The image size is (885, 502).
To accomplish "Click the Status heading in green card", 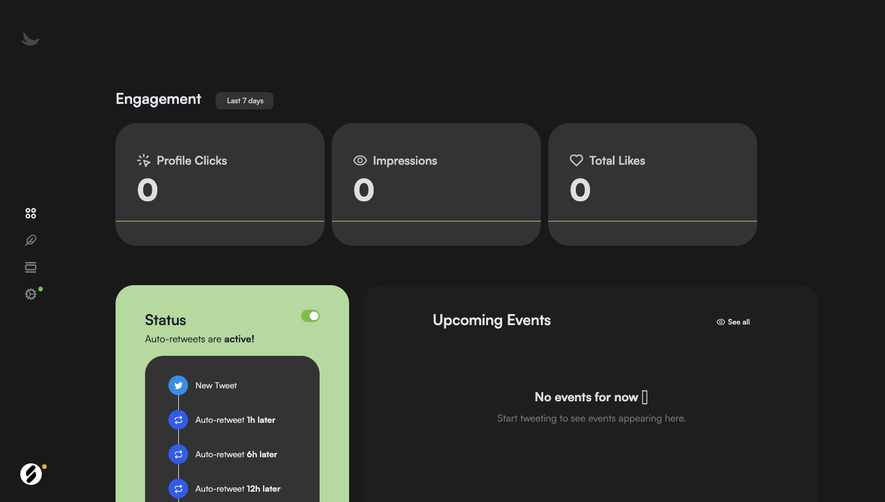I will (165, 320).
